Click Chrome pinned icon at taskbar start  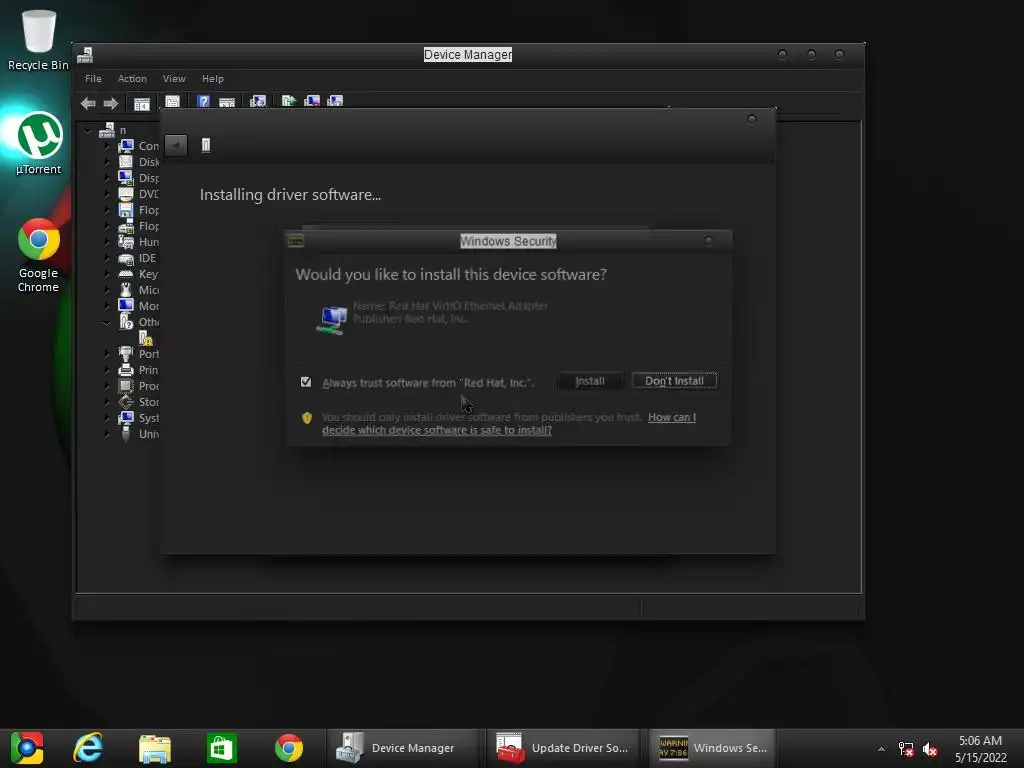[27, 748]
